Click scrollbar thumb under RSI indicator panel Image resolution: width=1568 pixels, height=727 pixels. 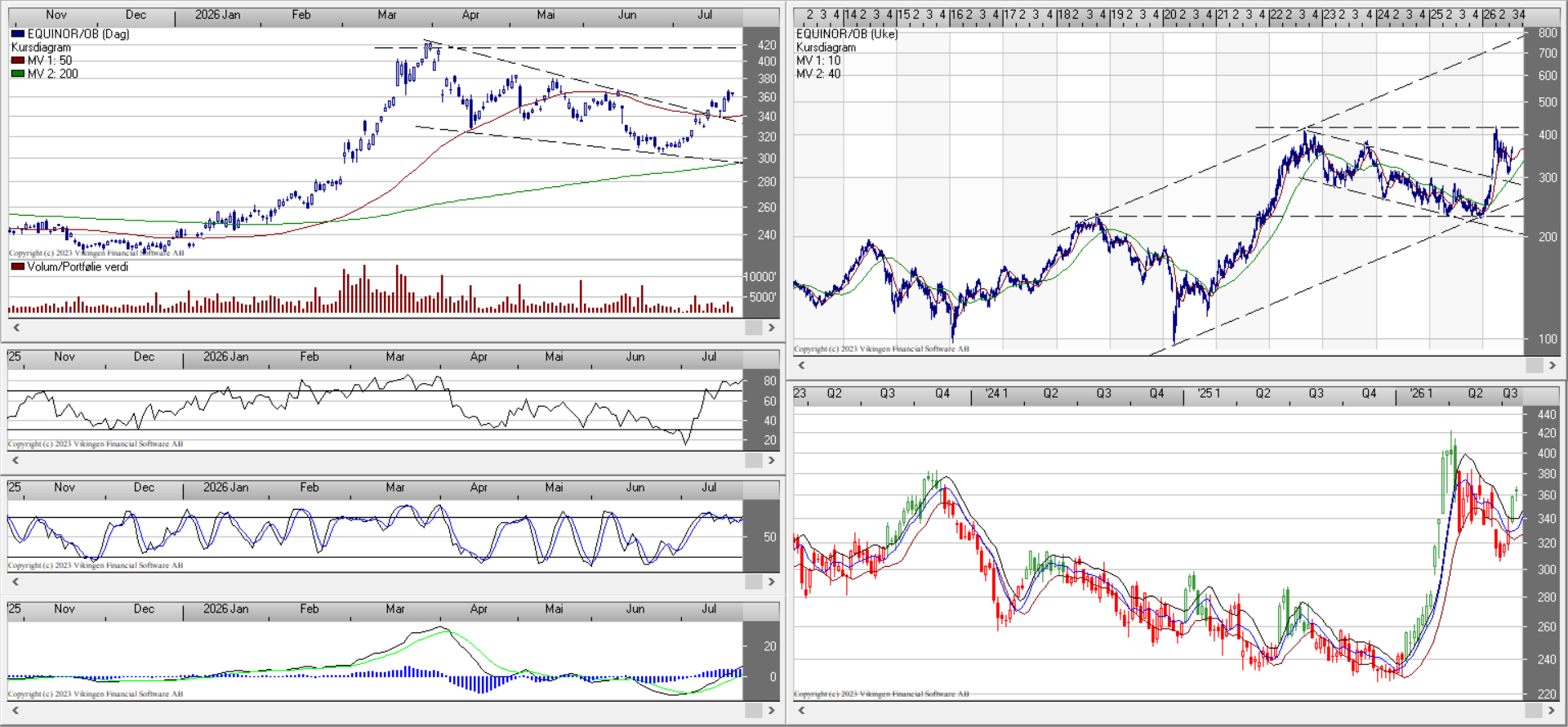(x=754, y=461)
